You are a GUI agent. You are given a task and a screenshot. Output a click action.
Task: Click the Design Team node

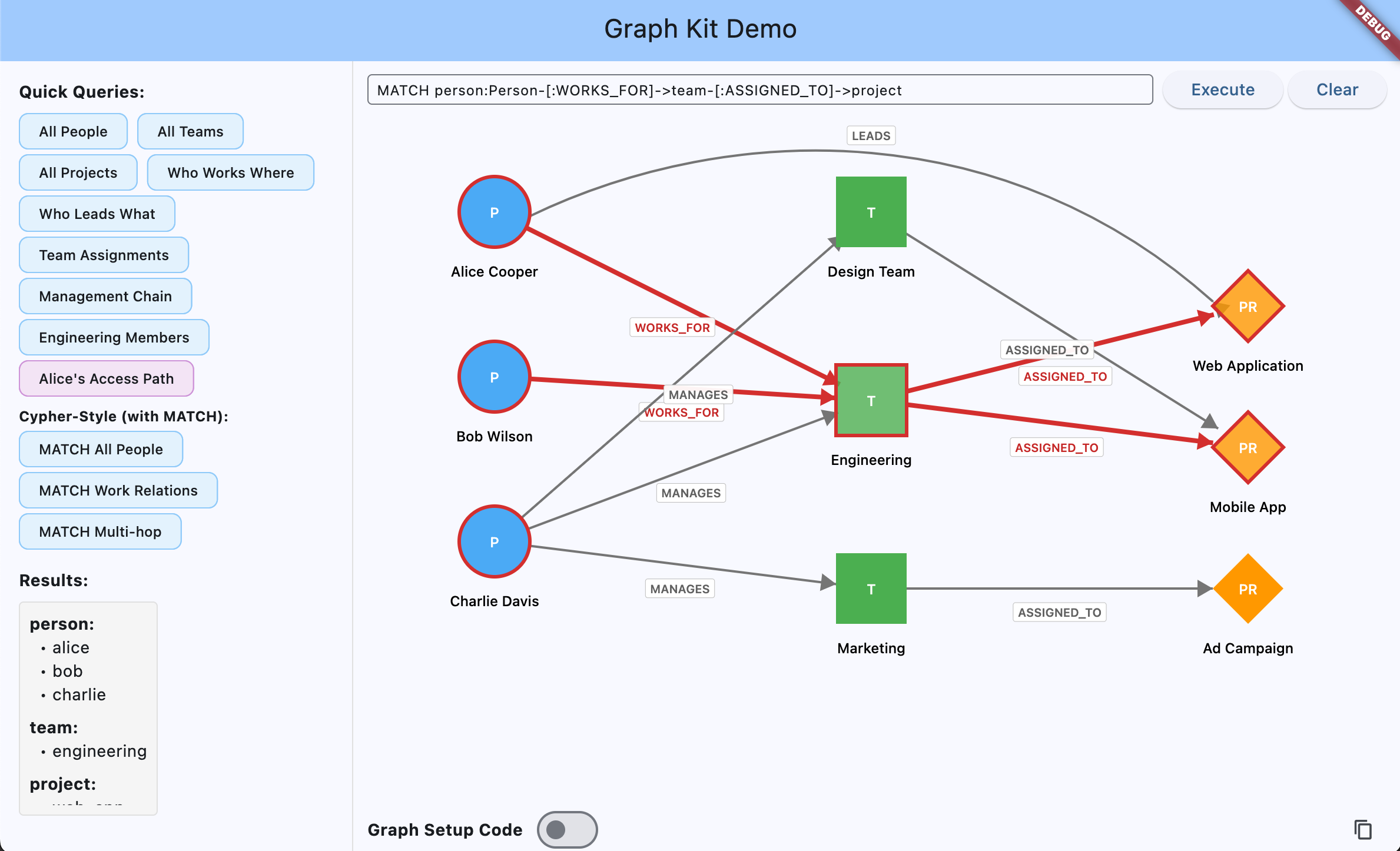(871, 211)
